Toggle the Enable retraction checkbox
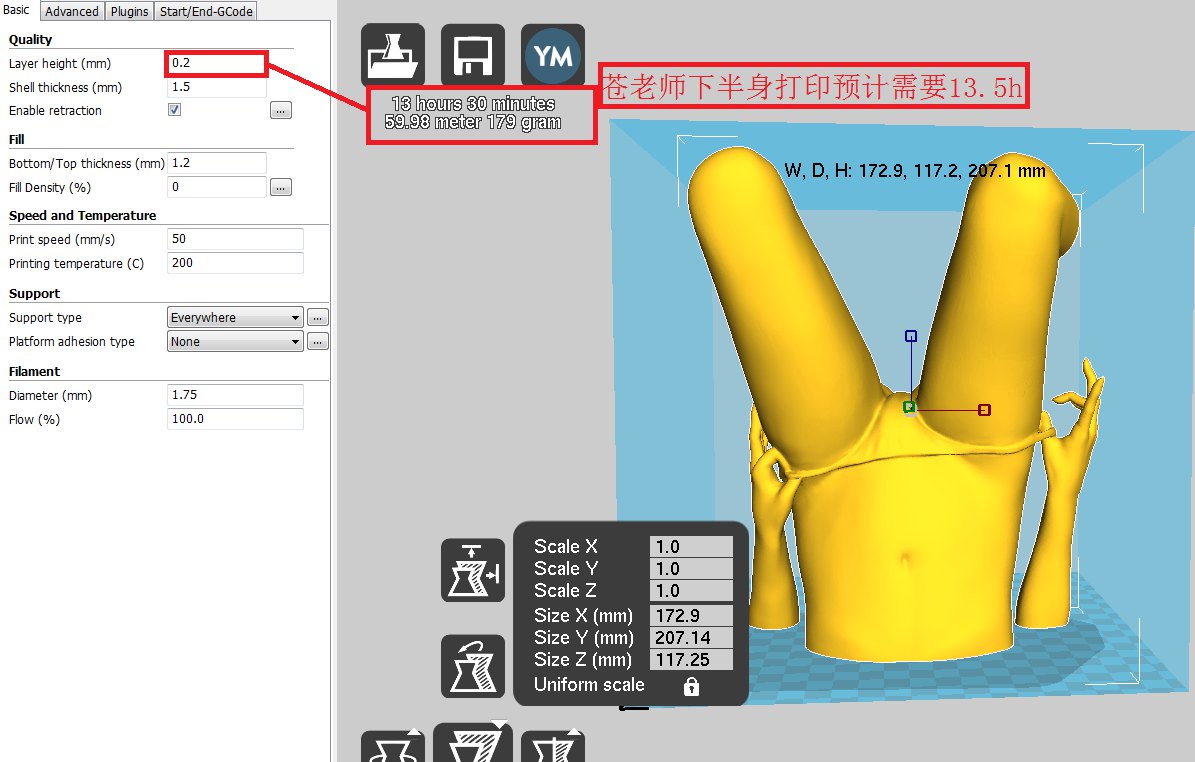This screenshot has width=1195, height=762. 174,109
